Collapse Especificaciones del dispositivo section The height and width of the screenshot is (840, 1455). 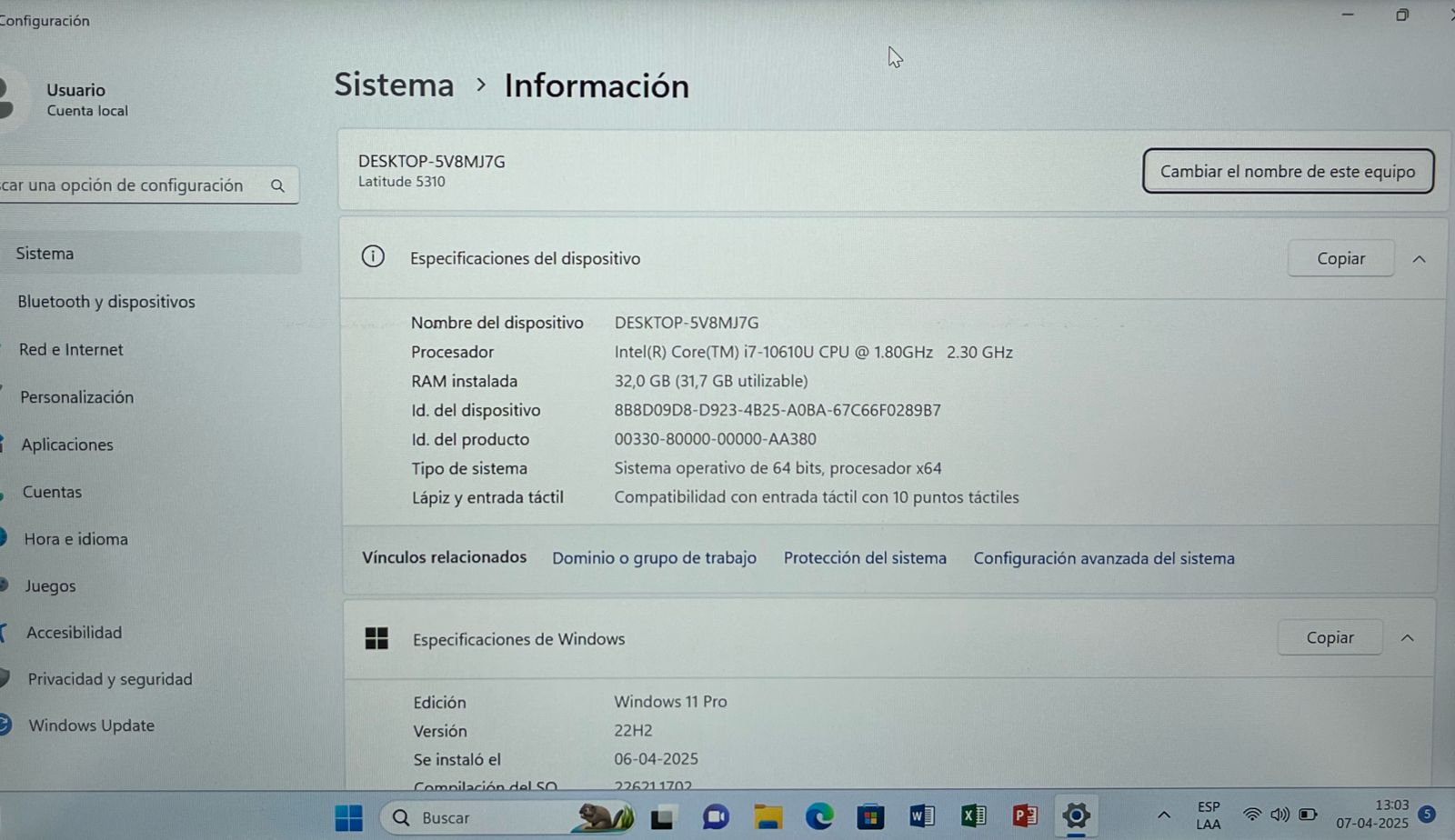point(1419,259)
